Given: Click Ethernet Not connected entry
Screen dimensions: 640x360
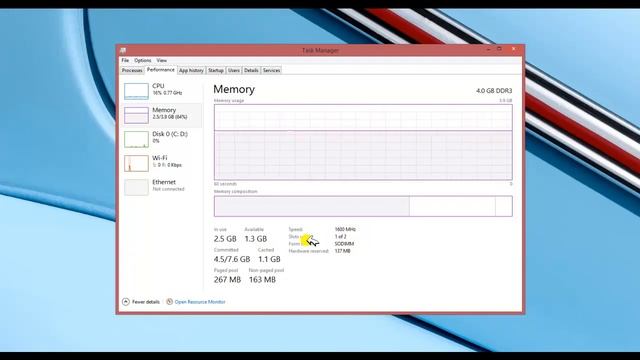Looking at the screenshot, I should coord(162,187).
